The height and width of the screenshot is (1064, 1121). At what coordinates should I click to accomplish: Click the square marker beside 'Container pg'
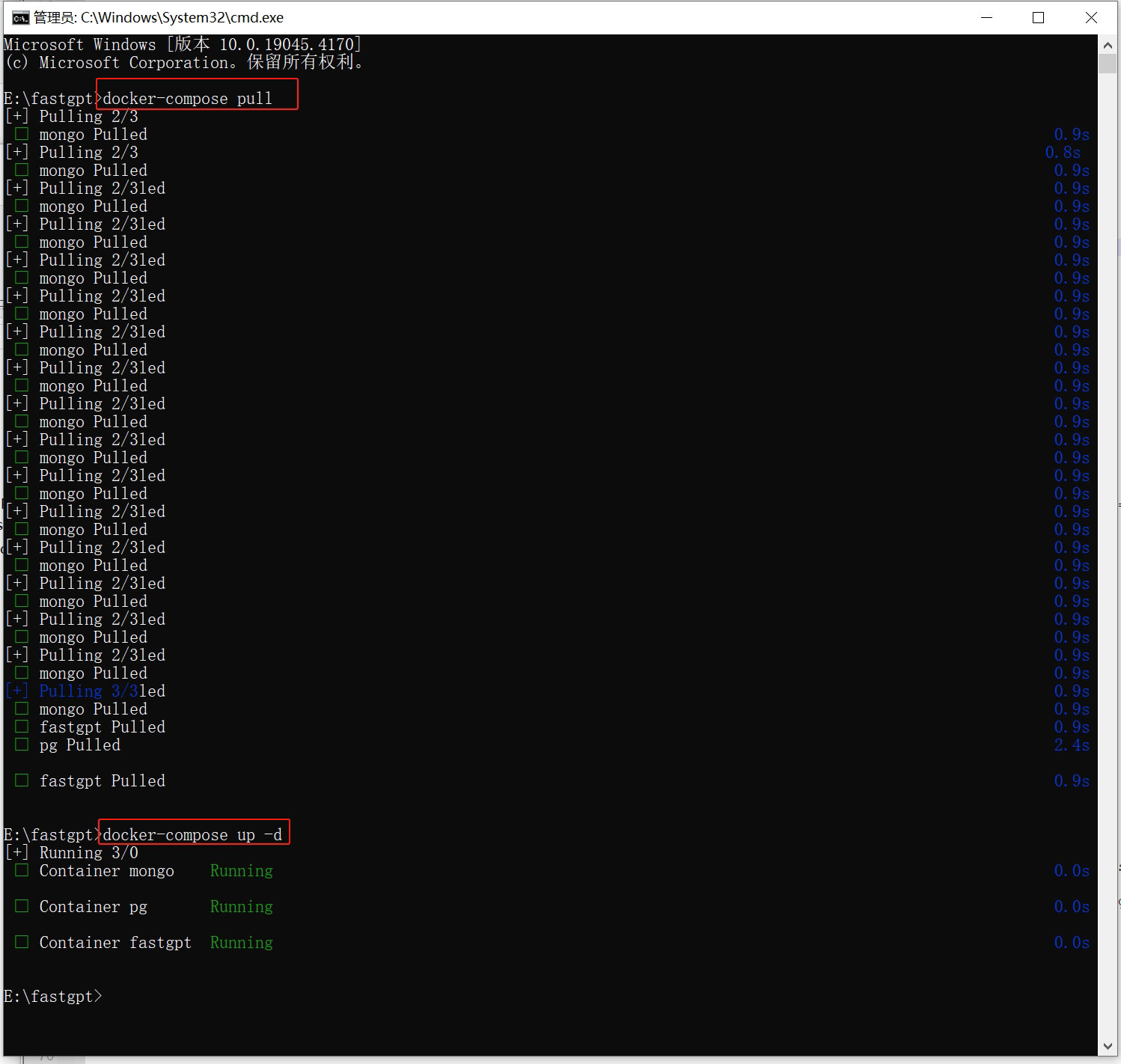[x=22, y=906]
